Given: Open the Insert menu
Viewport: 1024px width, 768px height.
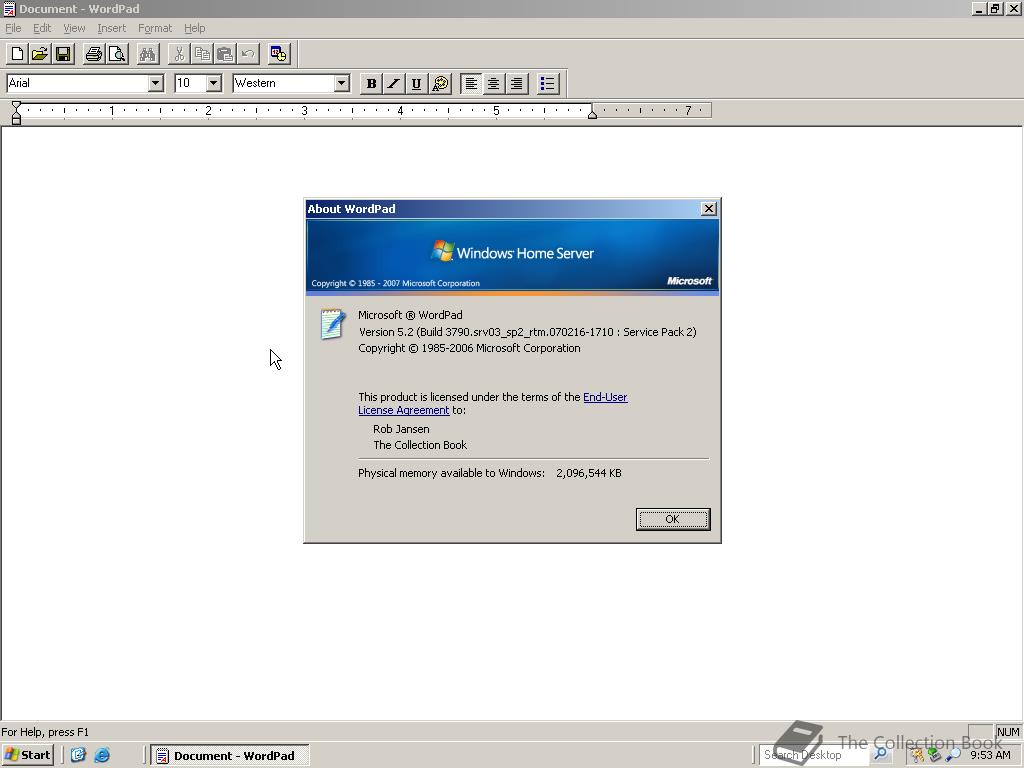Looking at the screenshot, I should (112, 28).
